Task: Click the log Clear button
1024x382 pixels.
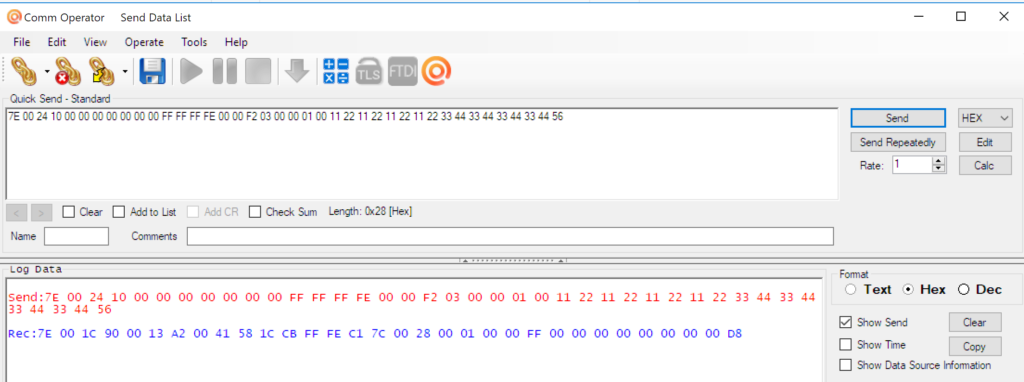Action: point(975,322)
